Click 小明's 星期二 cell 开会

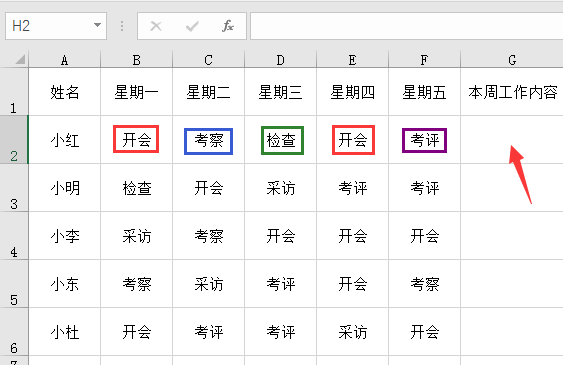(x=209, y=188)
